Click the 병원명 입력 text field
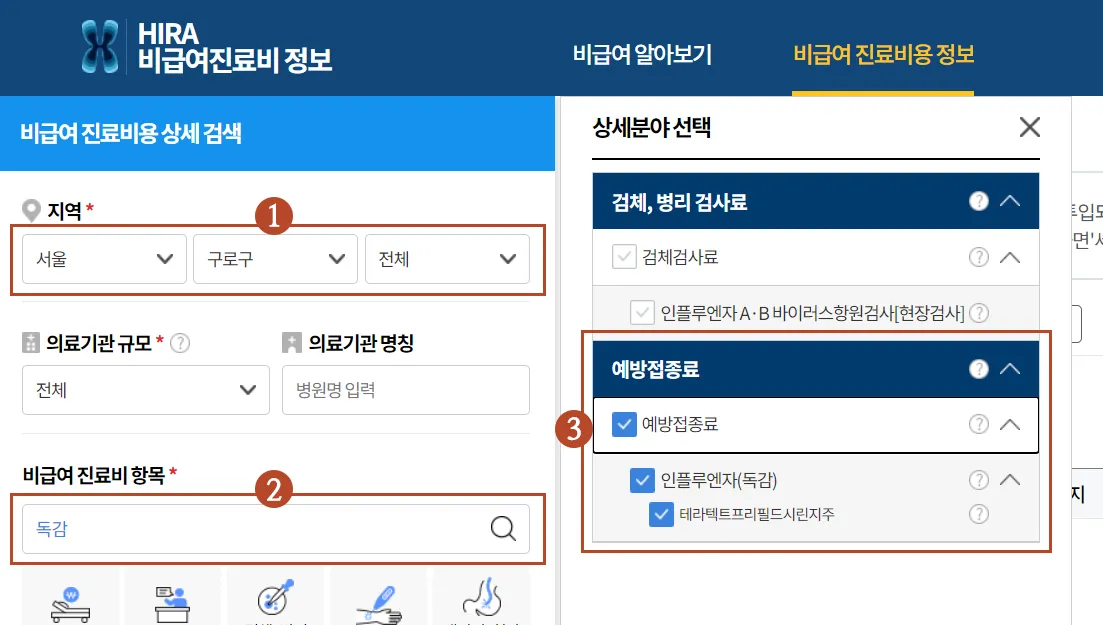The height and width of the screenshot is (625, 1103). [406, 390]
